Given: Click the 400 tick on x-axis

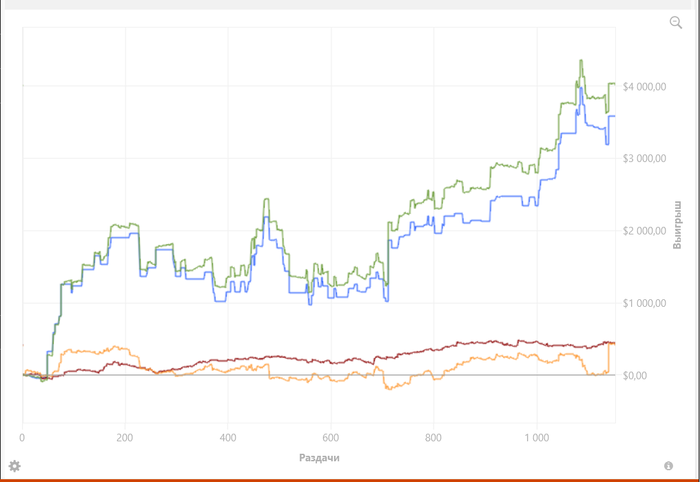Looking at the screenshot, I should (228, 438).
